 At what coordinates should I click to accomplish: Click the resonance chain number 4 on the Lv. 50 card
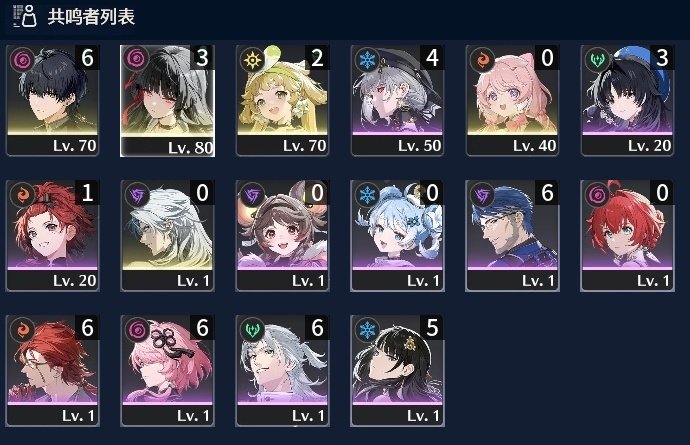[432, 58]
